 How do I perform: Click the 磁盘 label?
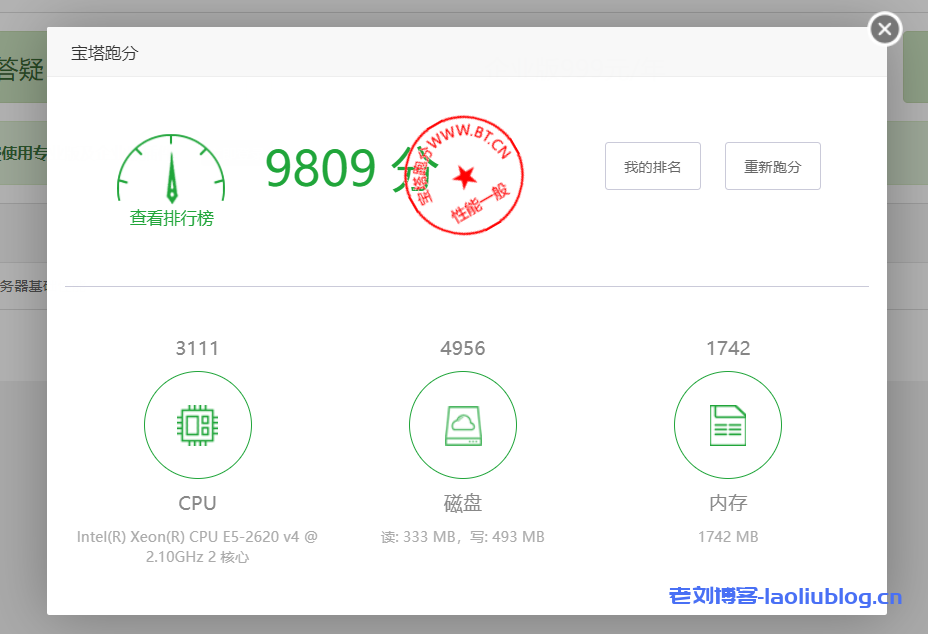click(x=462, y=503)
